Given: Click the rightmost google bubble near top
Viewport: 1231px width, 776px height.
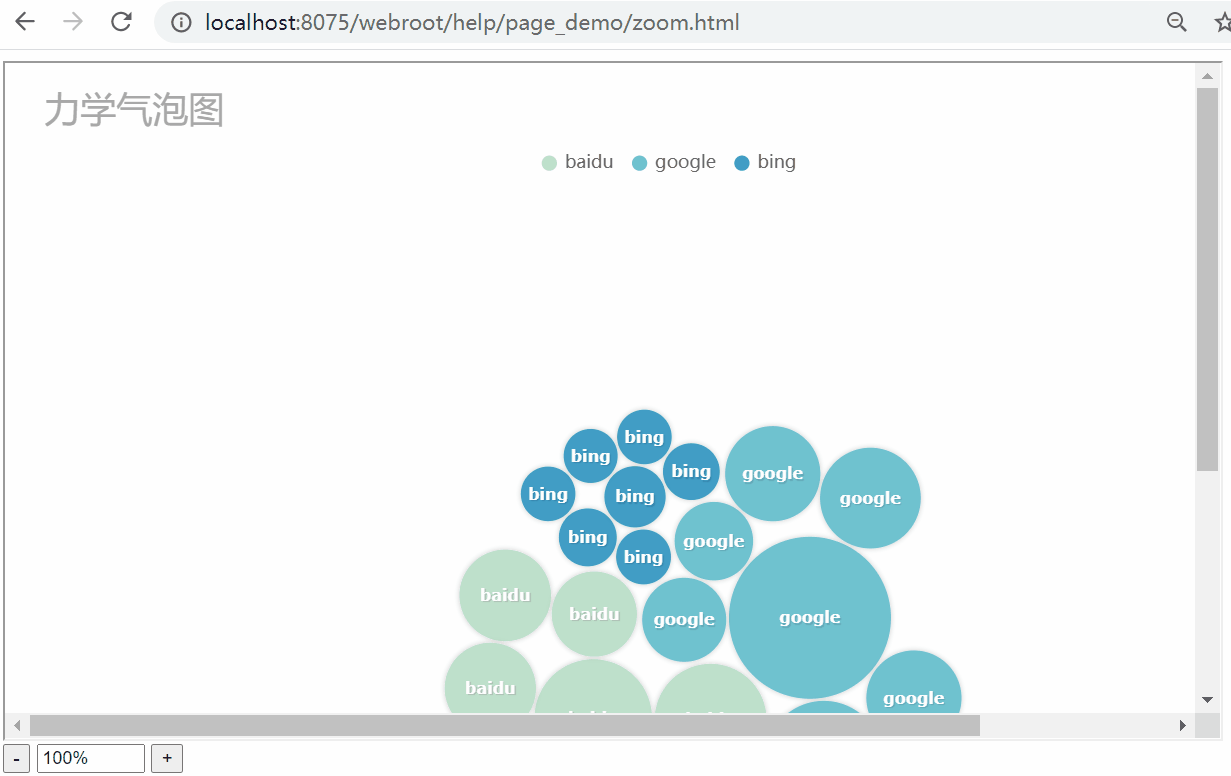Looking at the screenshot, I should tap(870, 498).
